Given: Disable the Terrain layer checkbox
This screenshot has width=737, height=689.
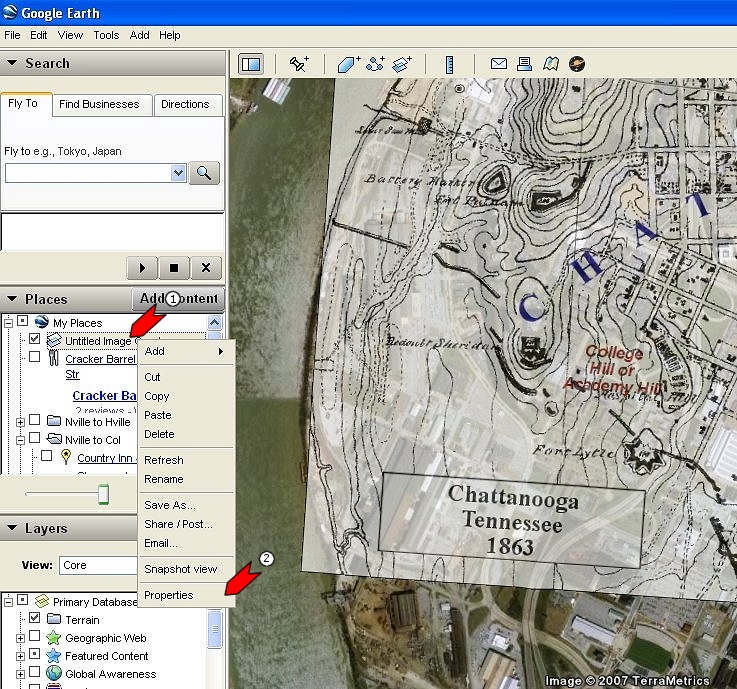Looking at the screenshot, I should (35, 619).
